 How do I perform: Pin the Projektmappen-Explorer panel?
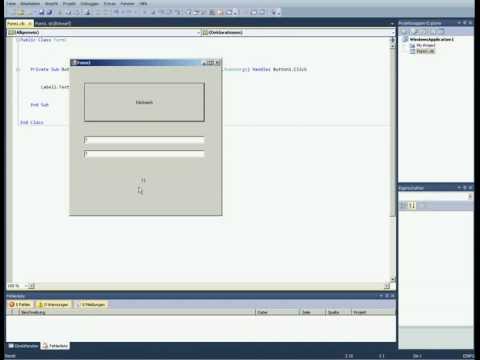tap(465, 23)
